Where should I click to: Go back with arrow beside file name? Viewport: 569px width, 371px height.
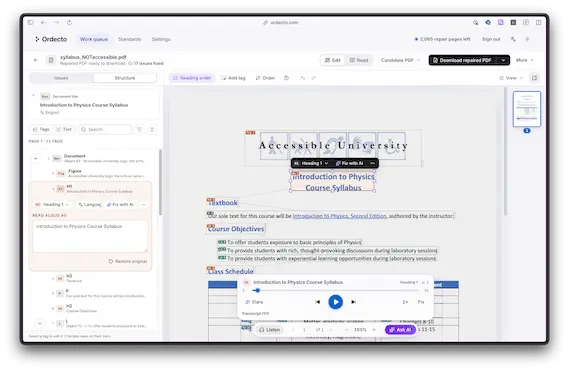coord(36,60)
